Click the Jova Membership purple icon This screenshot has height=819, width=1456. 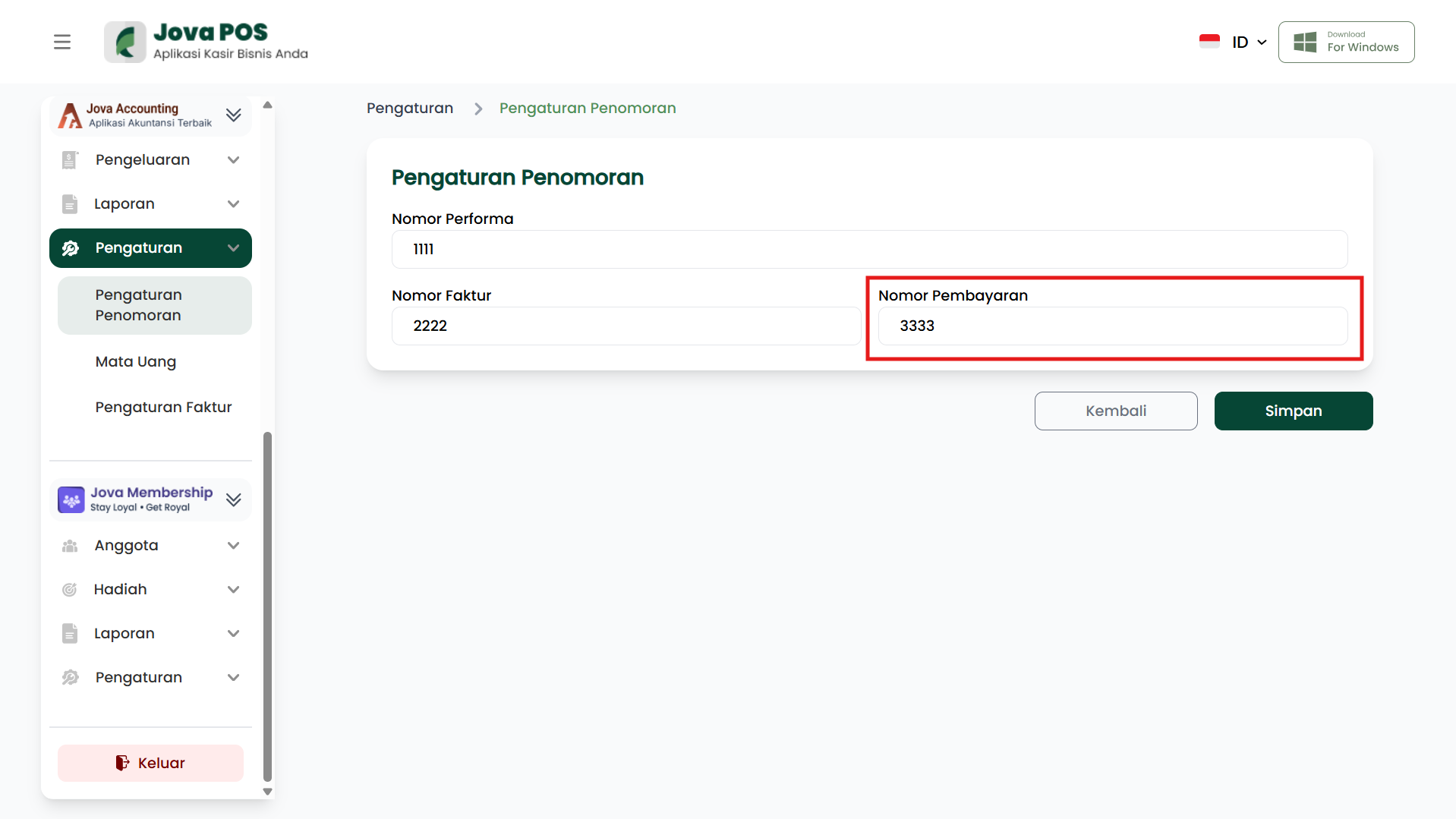pyautogui.click(x=71, y=499)
